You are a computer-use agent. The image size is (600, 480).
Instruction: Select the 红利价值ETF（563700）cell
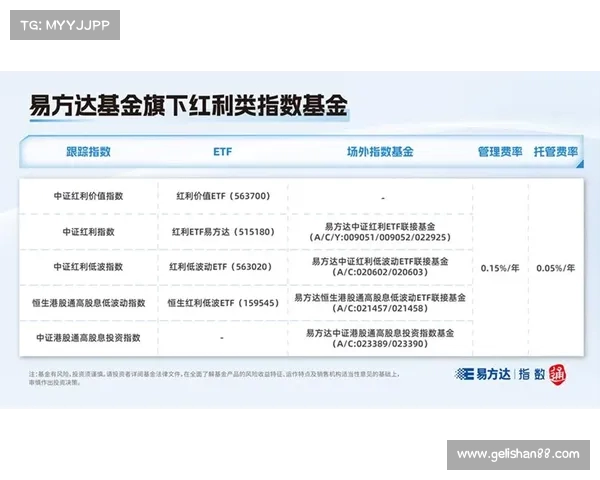pos(223,196)
